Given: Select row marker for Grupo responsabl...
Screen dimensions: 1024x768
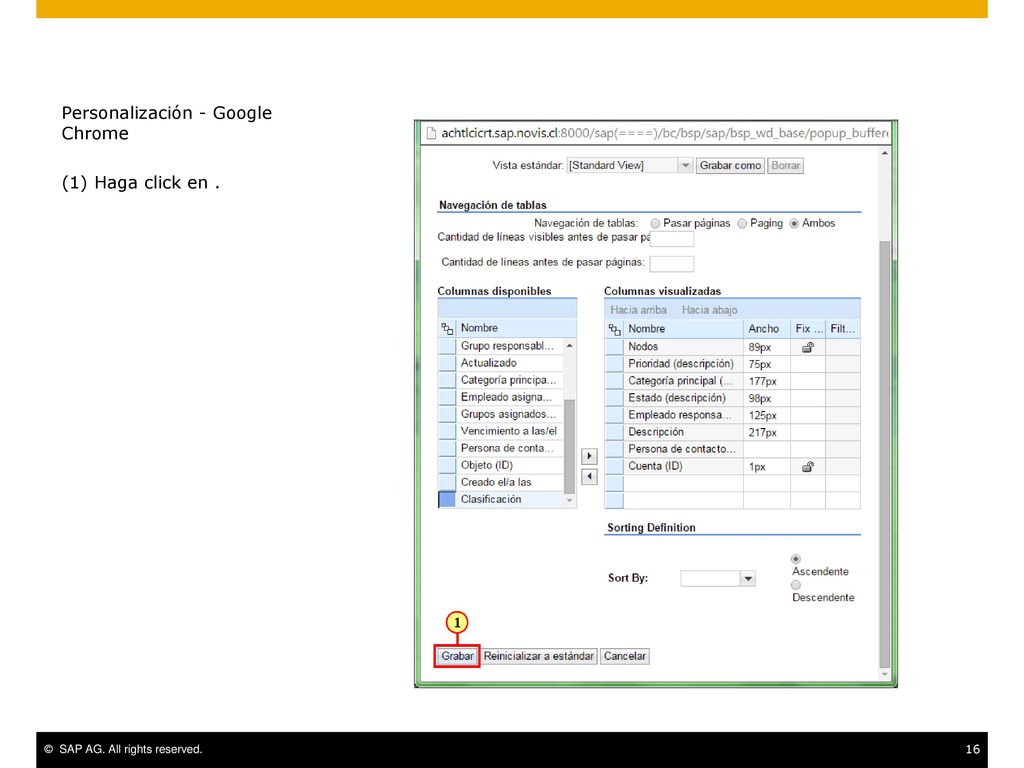Looking at the screenshot, I should tap(447, 346).
